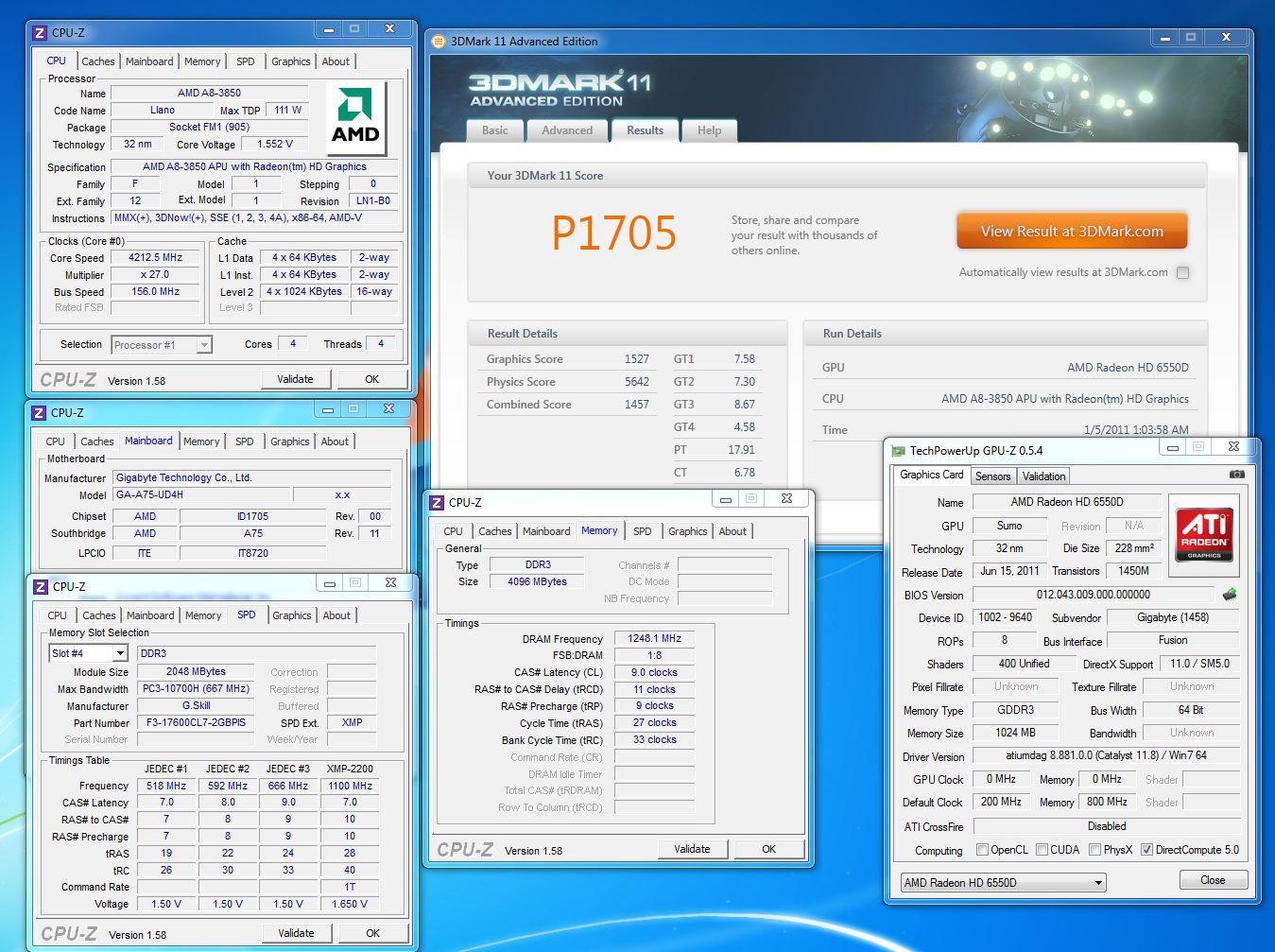The width and height of the screenshot is (1275, 952).
Task: Click the XMP-2200 frequency 1100 MHz cell
Action: click(x=349, y=786)
